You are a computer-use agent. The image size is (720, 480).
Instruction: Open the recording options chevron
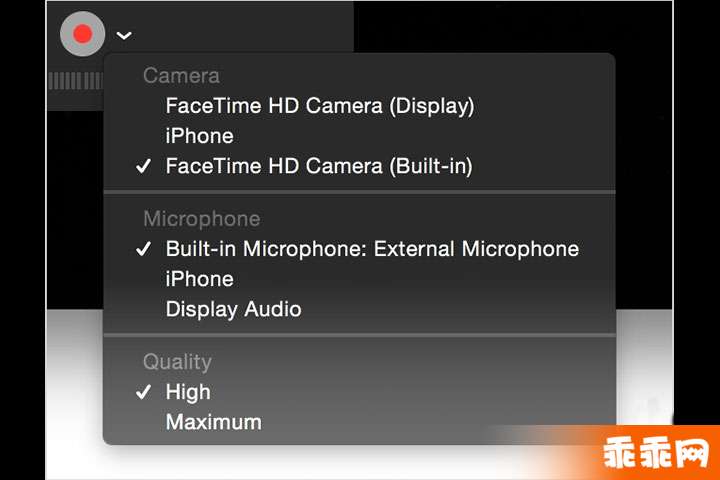(124, 35)
